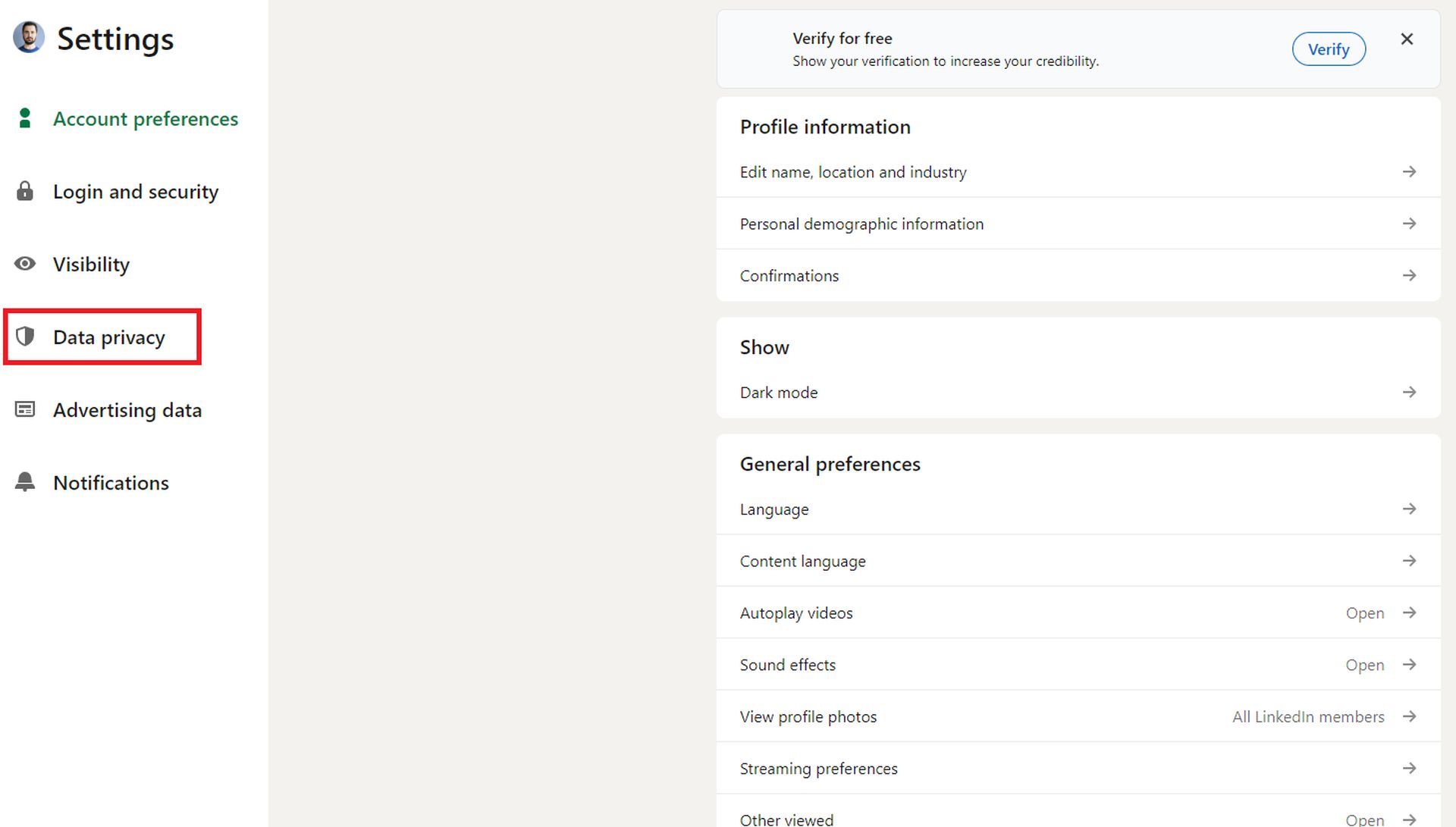Click the Visibility eye icon
This screenshot has height=827, width=1456.
(26, 263)
